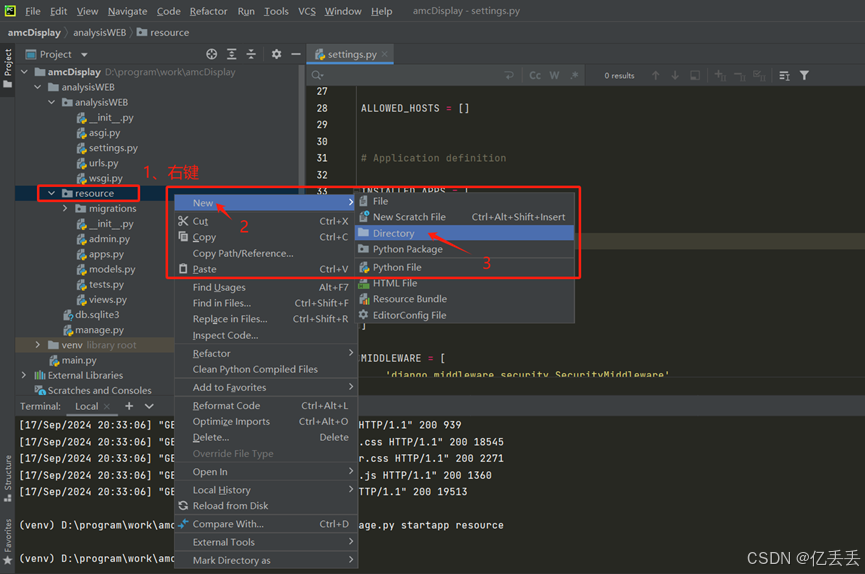Image resolution: width=865 pixels, height=574 pixels.
Task: Go to next search occurrence arrow
Action: pos(675,76)
